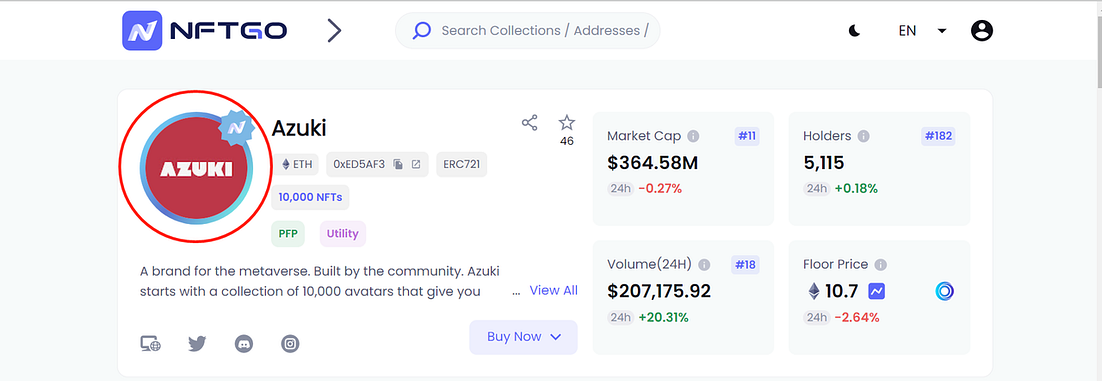
Task: Favorite Azuki with the star icon
Action: pos(566,123)
